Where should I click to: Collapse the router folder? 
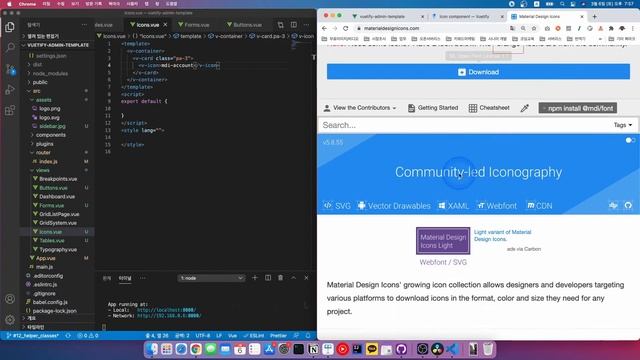click(x=43, y=153)
